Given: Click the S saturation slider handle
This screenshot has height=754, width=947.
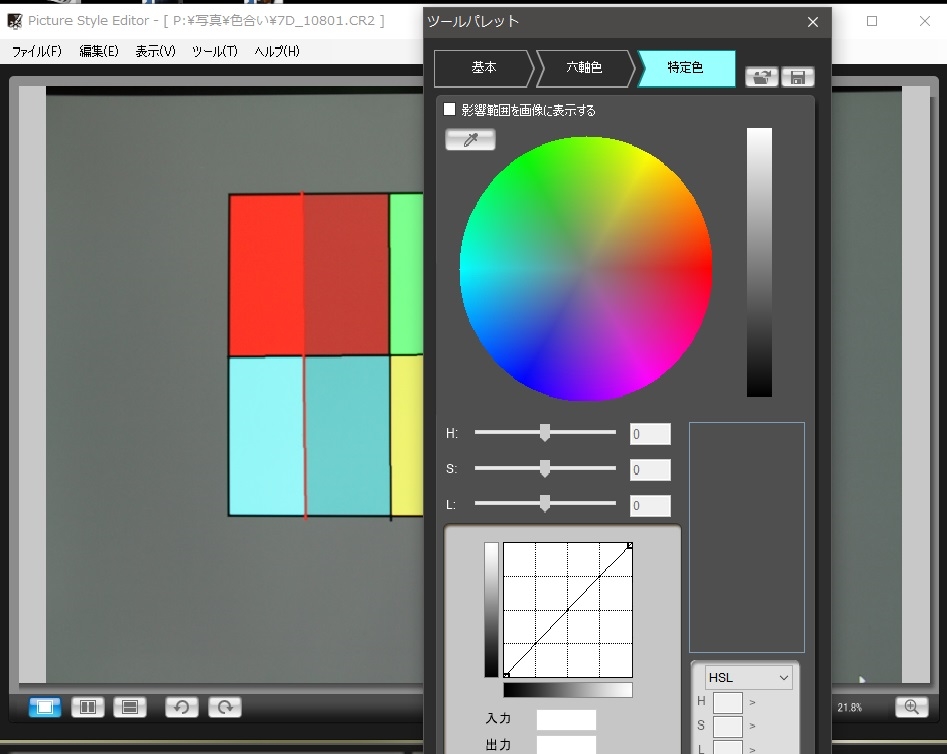Looking at the screenshot, I should pos(545,468).
